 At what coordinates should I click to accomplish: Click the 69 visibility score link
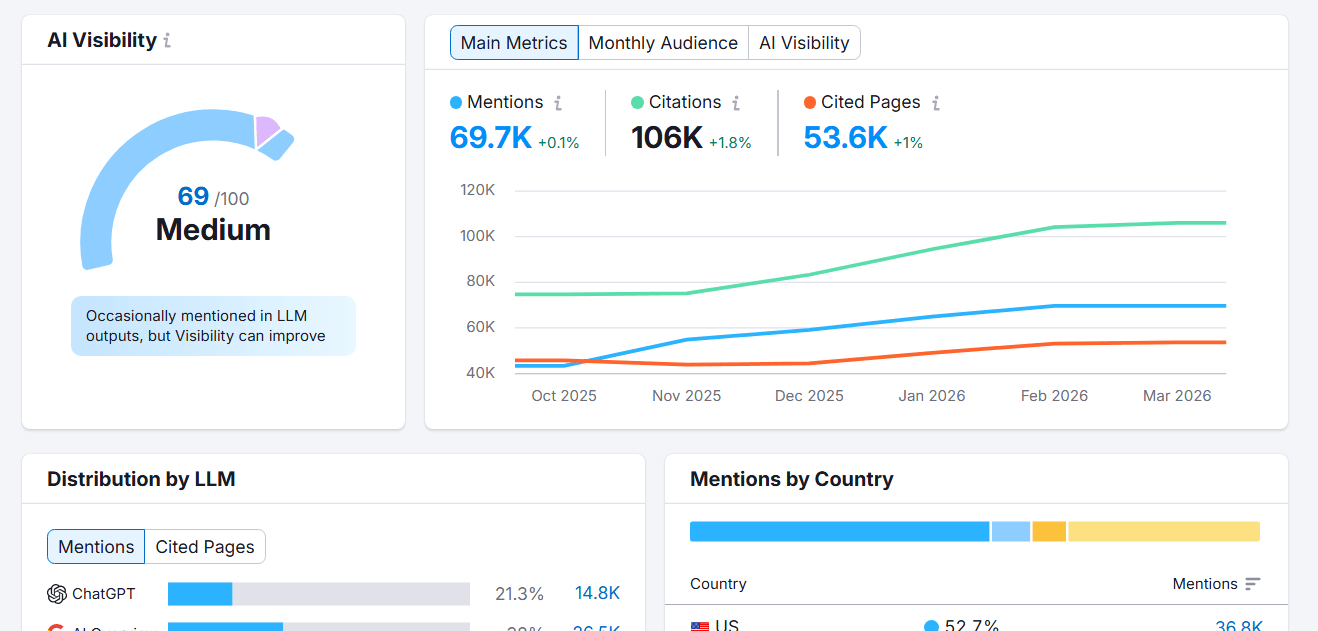(x=193, y=196)
